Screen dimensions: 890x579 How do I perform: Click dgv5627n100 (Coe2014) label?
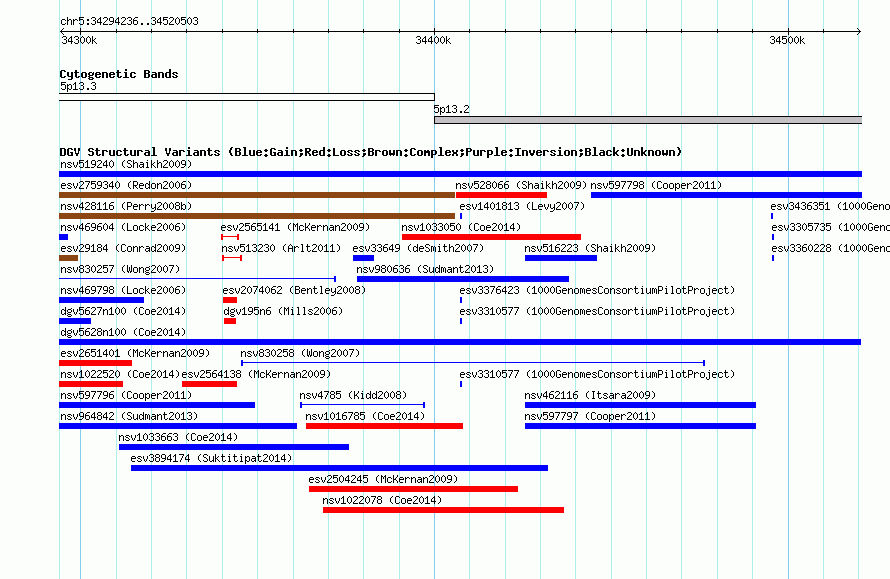pyautogui.click(x=123, y=311)
